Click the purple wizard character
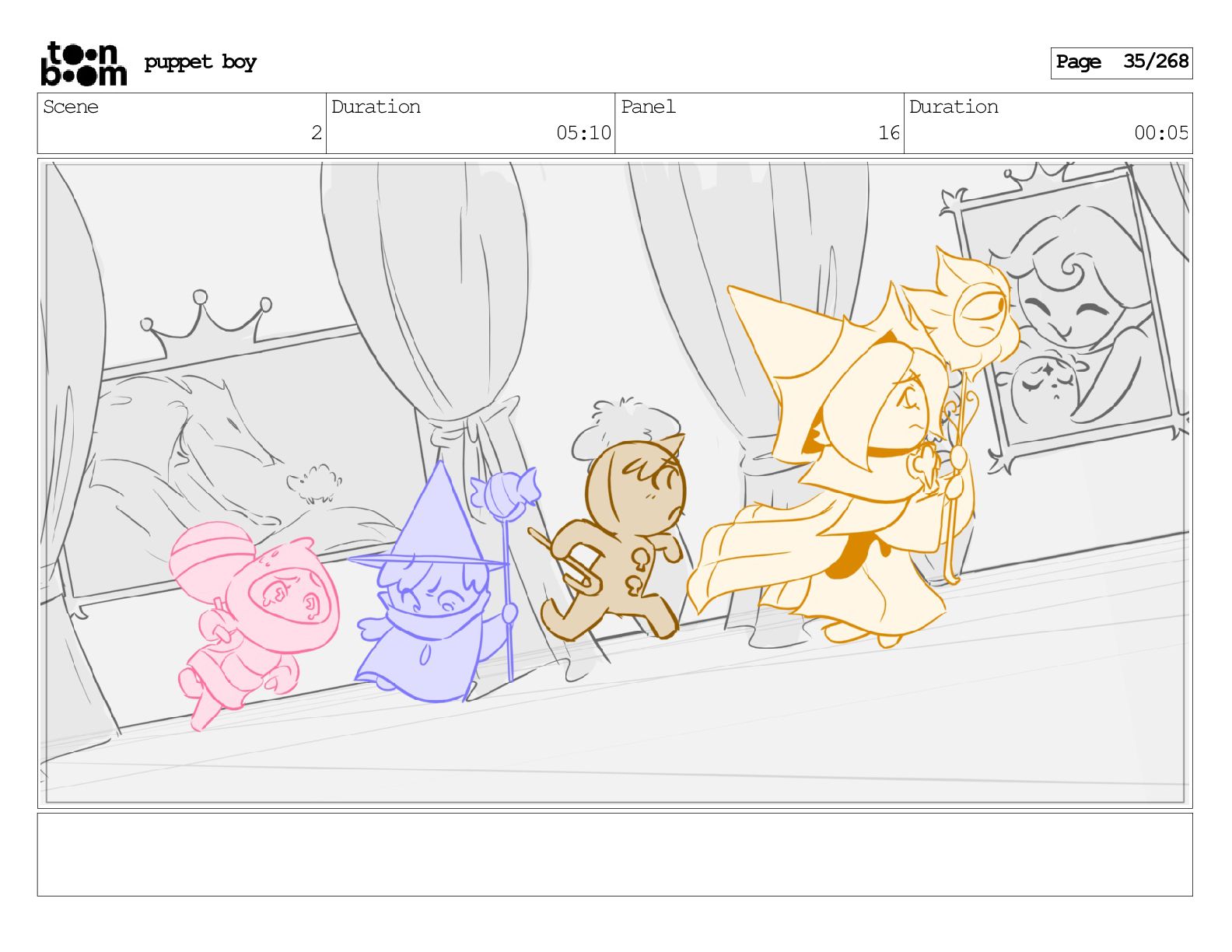1232x952 pixels. tap(443, 583)
